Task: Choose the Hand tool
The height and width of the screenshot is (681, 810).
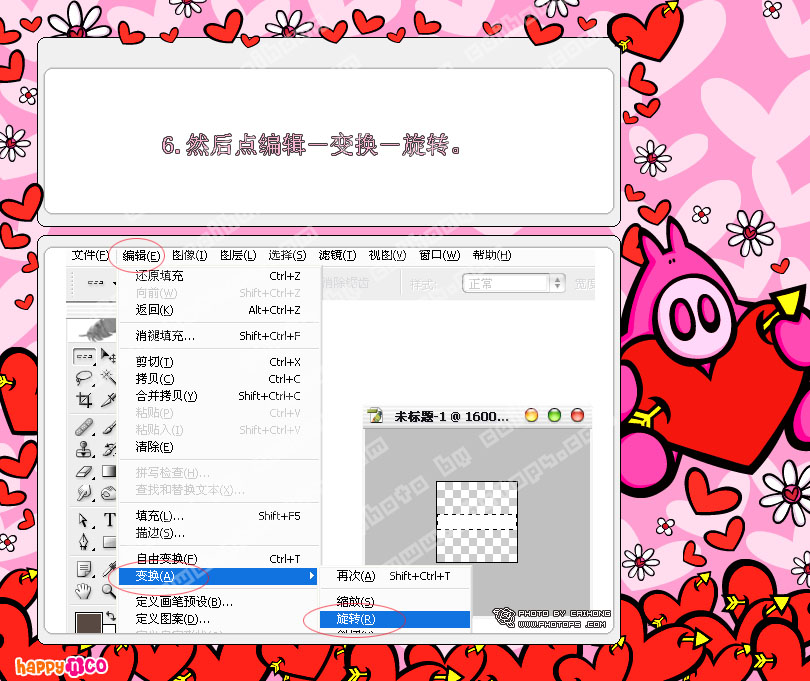Action: pos(85,591)
